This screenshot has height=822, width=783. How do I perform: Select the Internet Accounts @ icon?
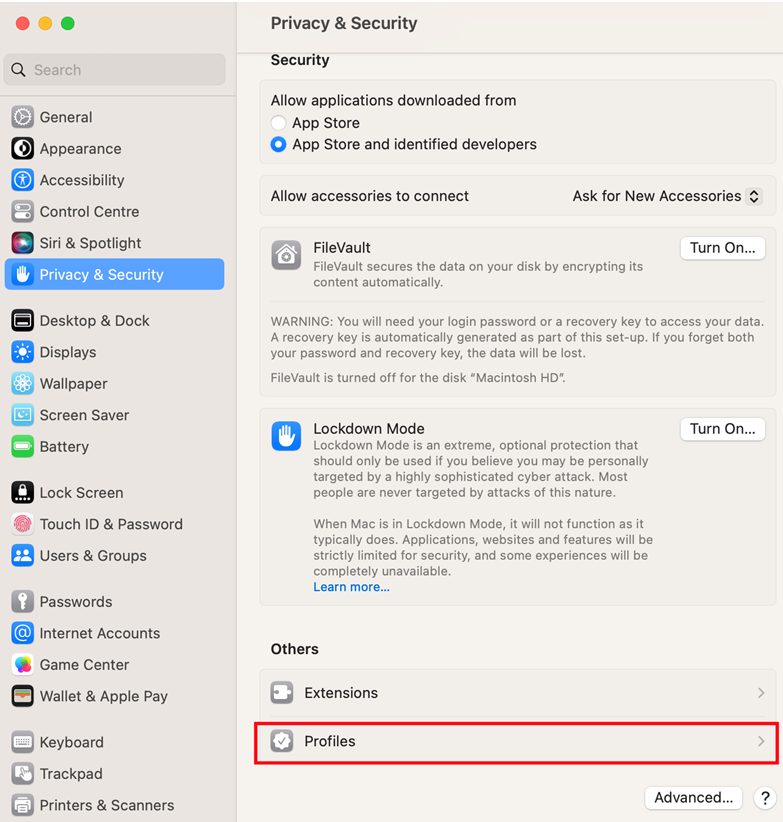pyautogui.click(x=23, y=633)
